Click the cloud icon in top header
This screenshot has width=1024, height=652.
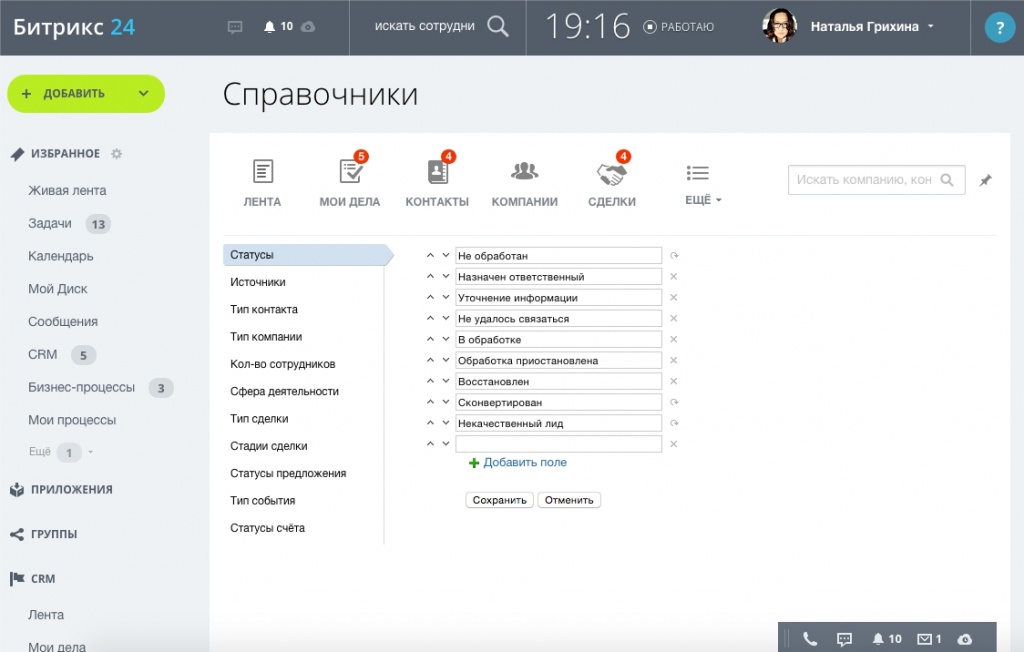308,27
